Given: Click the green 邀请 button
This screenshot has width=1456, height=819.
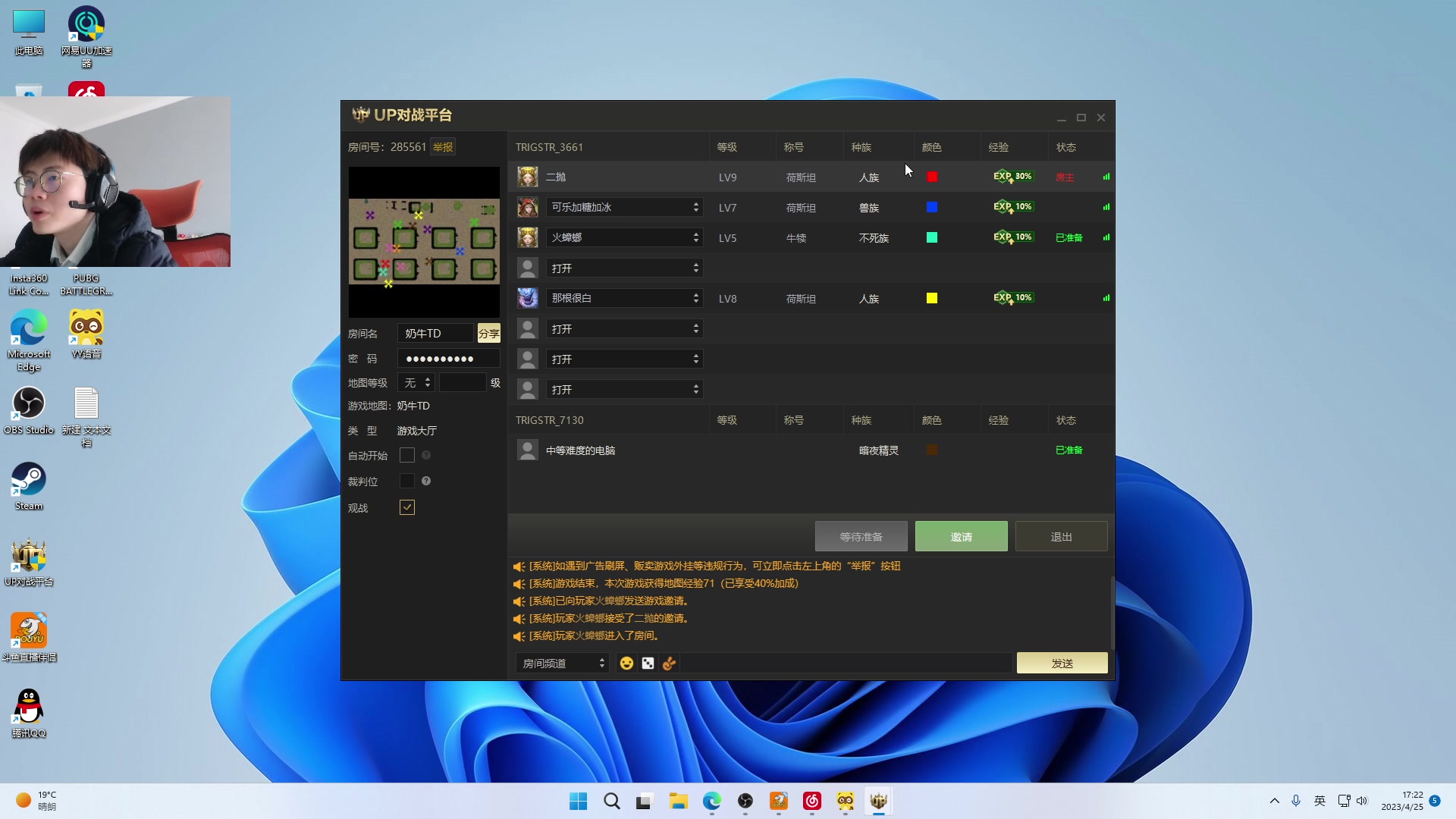Looking at the screenshot, I should click(961, 536).
